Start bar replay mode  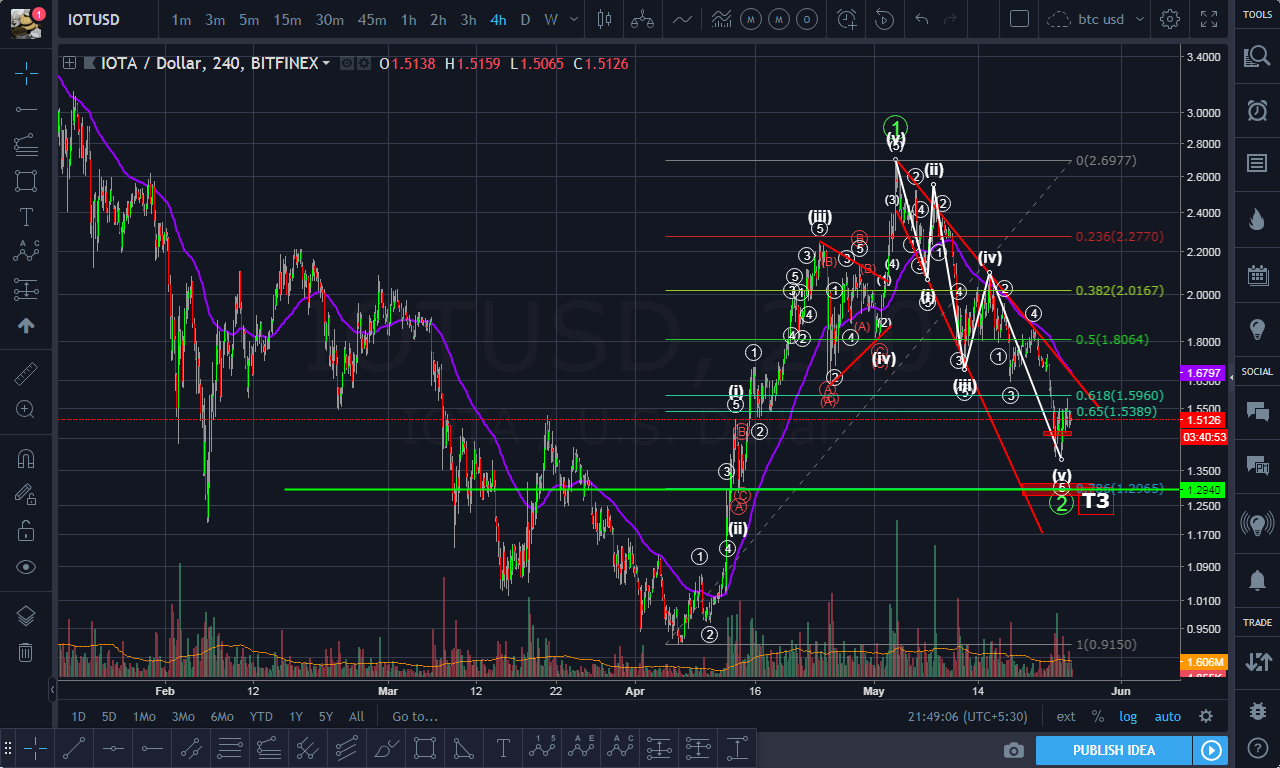(884, 19)
